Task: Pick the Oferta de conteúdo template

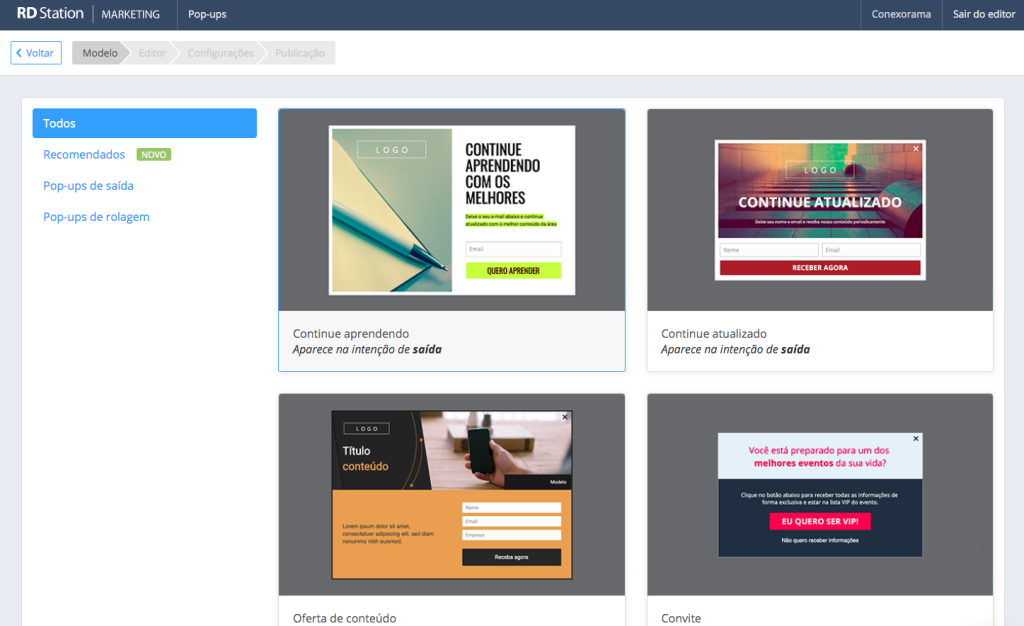Action: [452, 494]
